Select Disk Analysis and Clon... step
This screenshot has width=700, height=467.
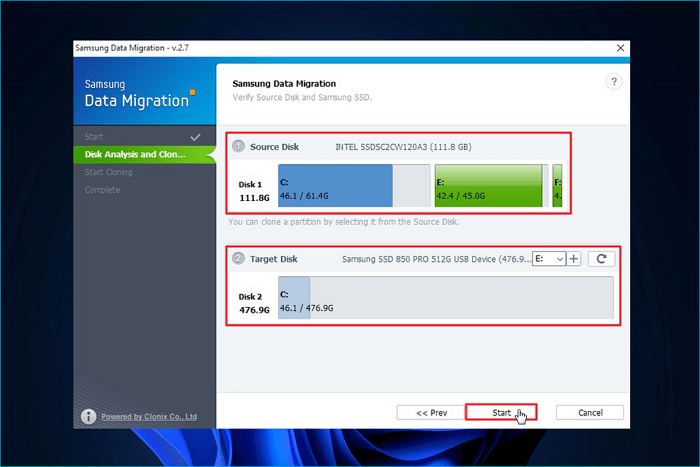pos(144,154)
